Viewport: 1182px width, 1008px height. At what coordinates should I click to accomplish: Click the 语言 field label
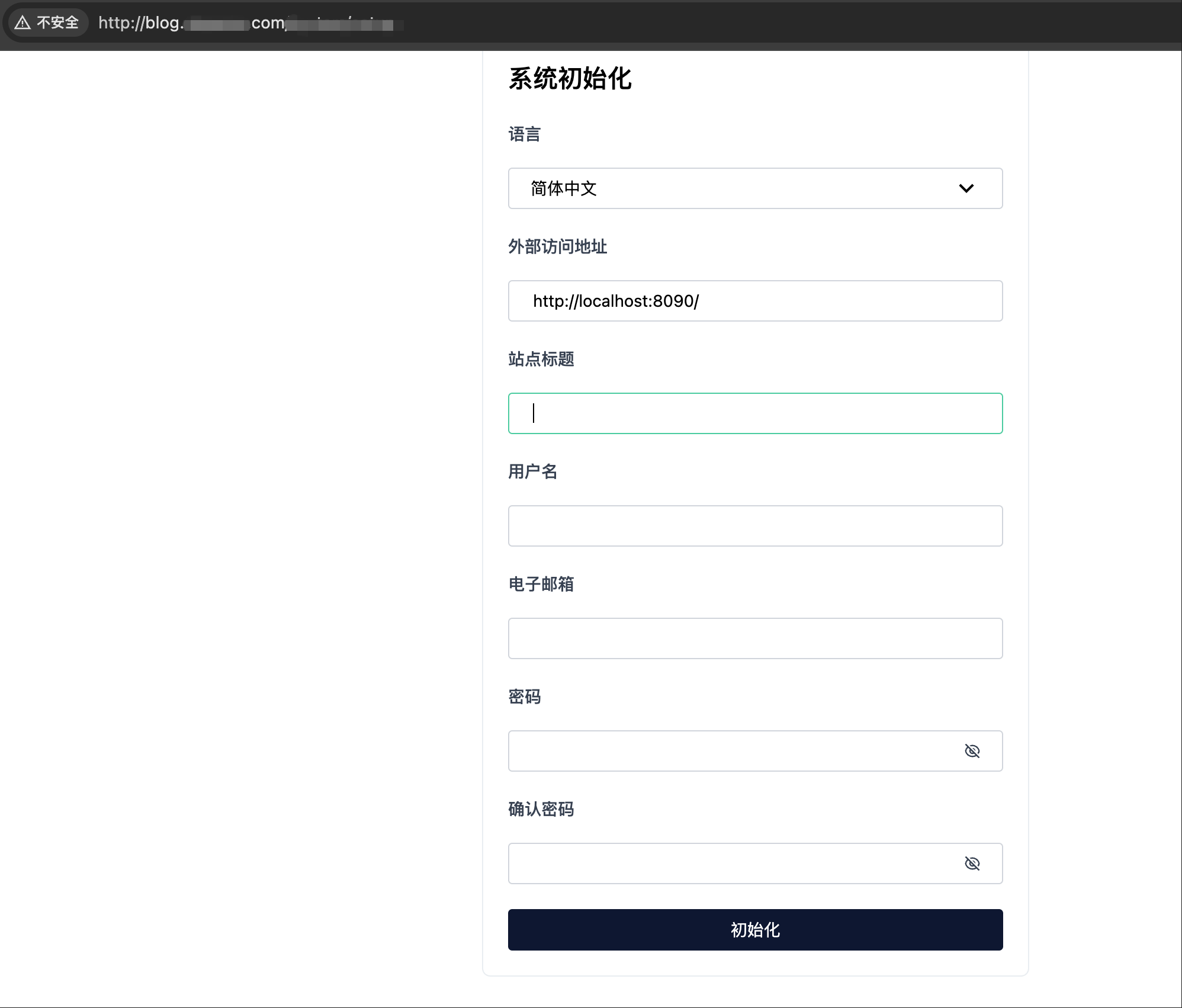(x=524, y=134)
